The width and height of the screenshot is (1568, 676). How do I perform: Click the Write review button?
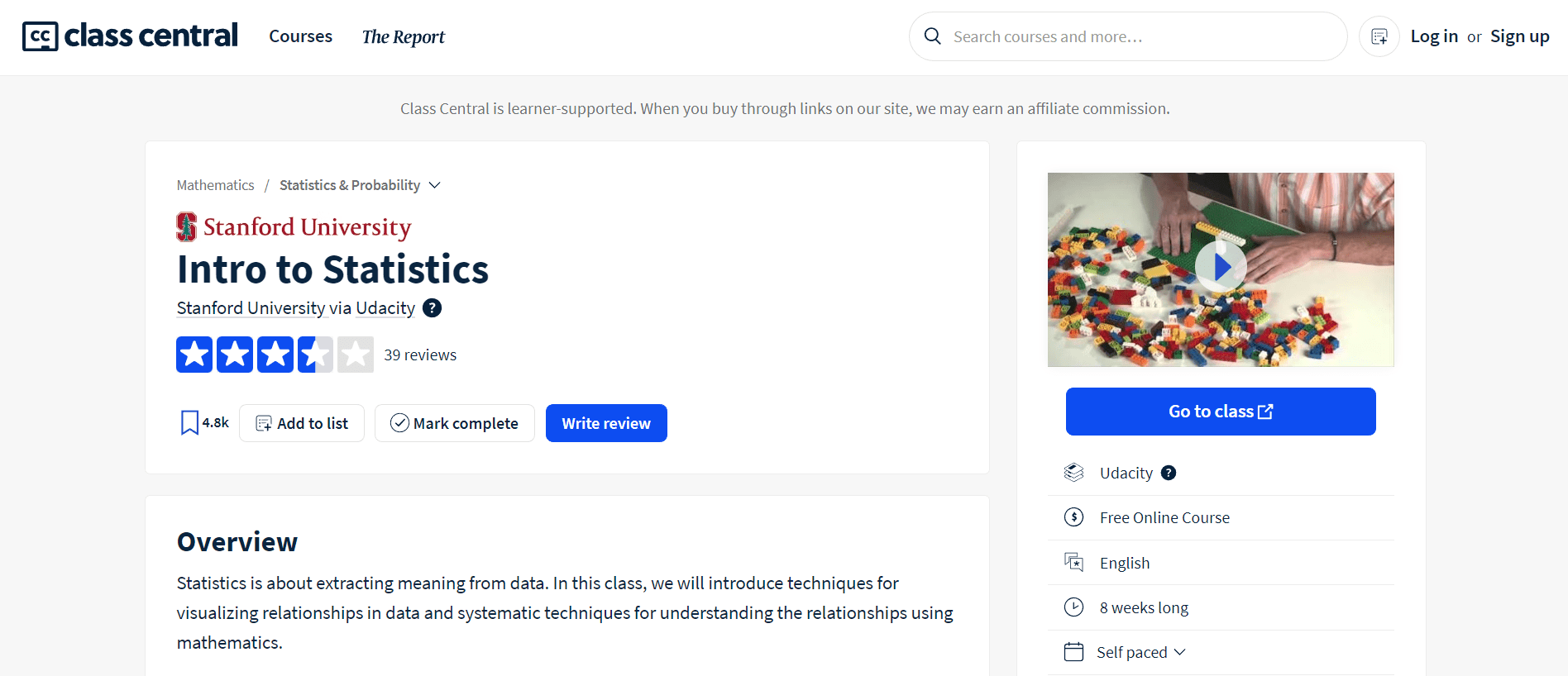pyautogui.click(x=606, y=423)
